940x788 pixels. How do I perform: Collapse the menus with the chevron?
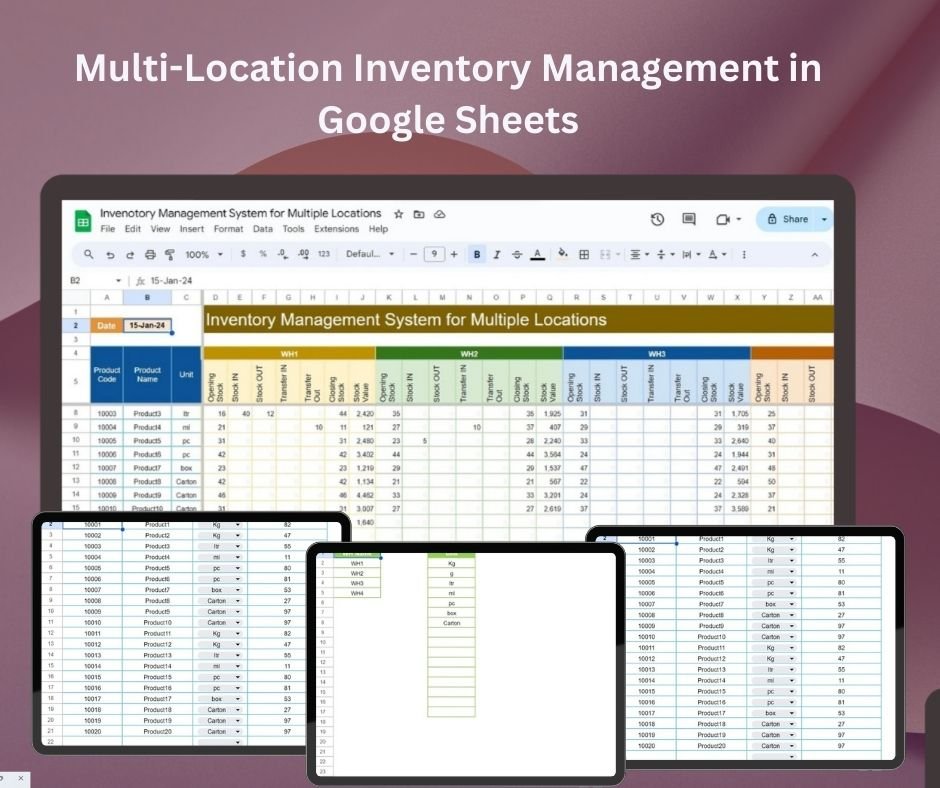814,254
